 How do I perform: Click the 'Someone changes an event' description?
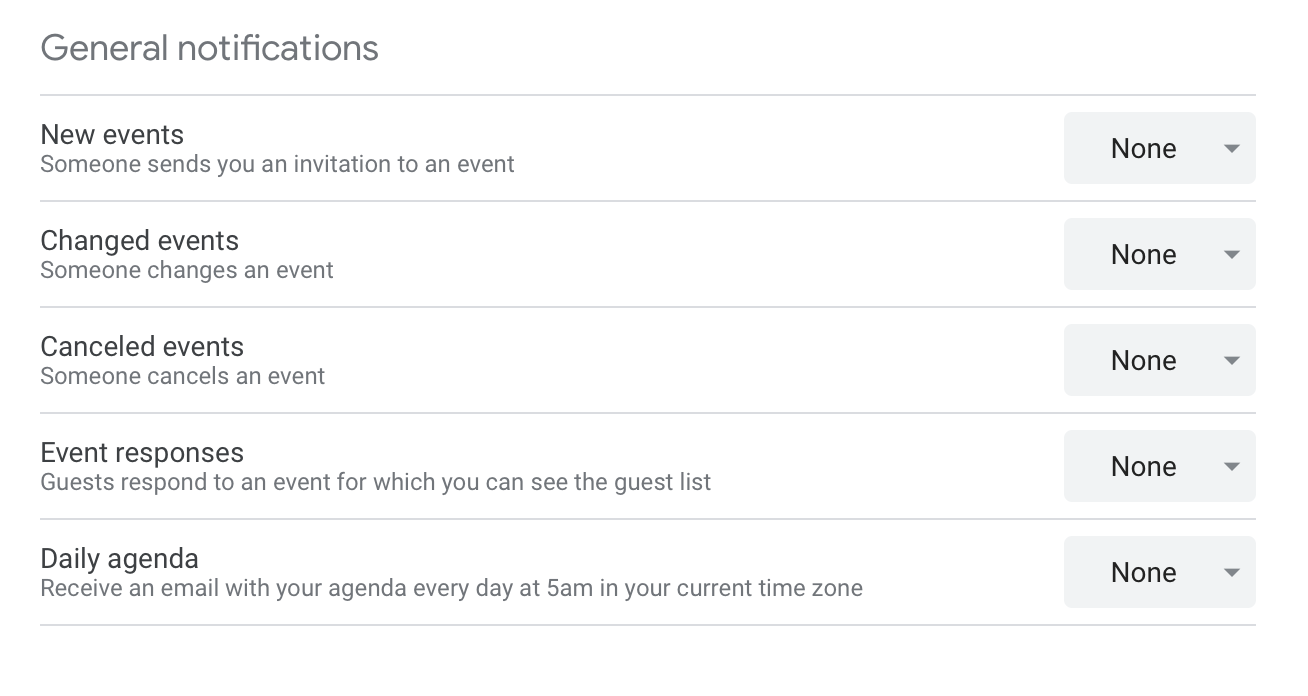pos(187,270)
